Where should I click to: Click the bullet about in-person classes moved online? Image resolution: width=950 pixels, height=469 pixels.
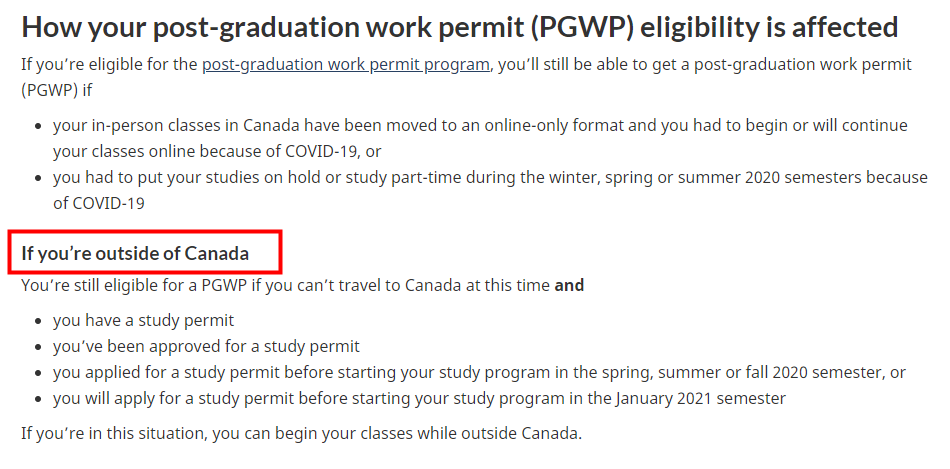tap(480, 138)
